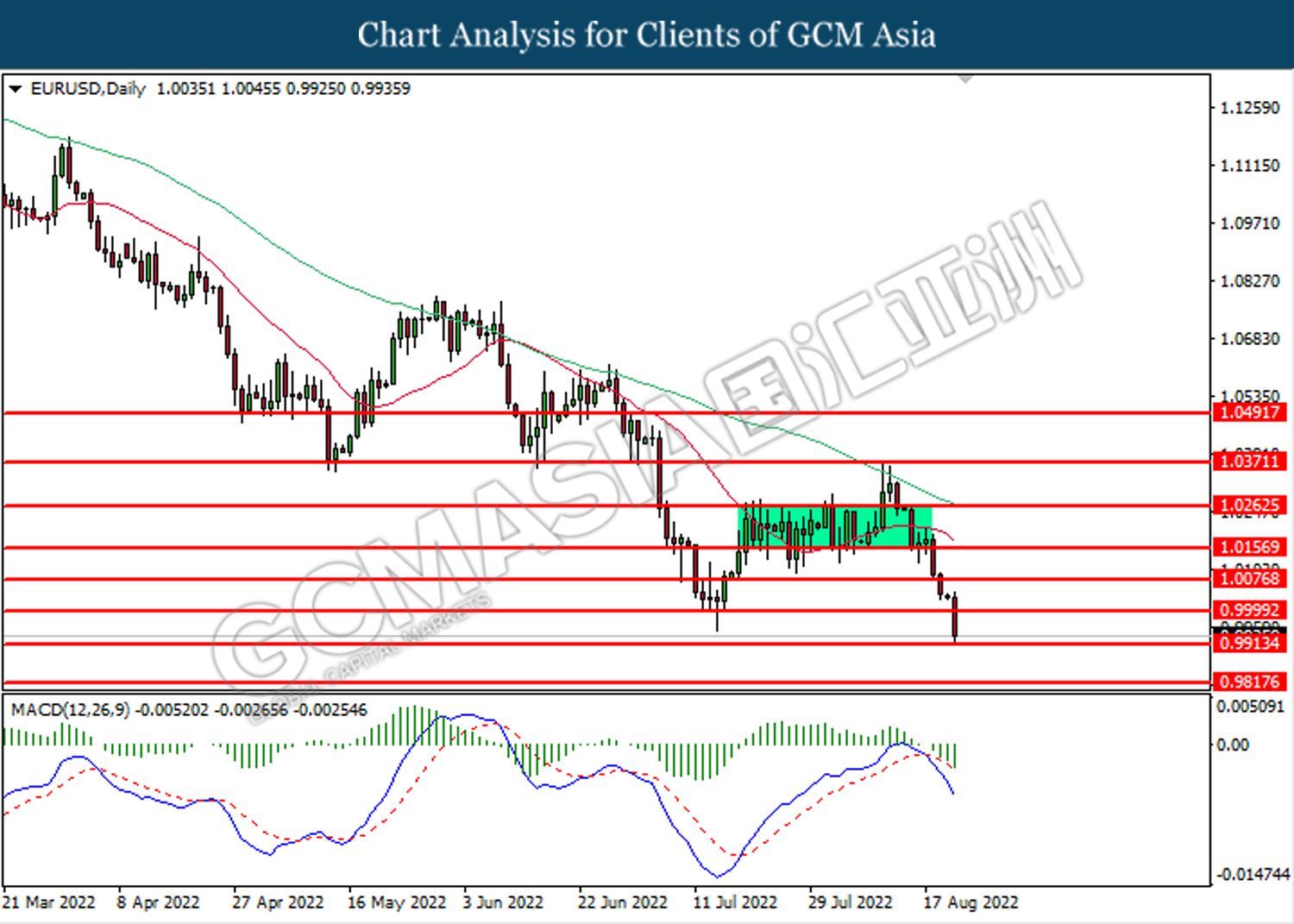Screen dimensions: 1294x924
Task: Select the EURUSD,Daily symbol label
Action: (x=88, y=89)
